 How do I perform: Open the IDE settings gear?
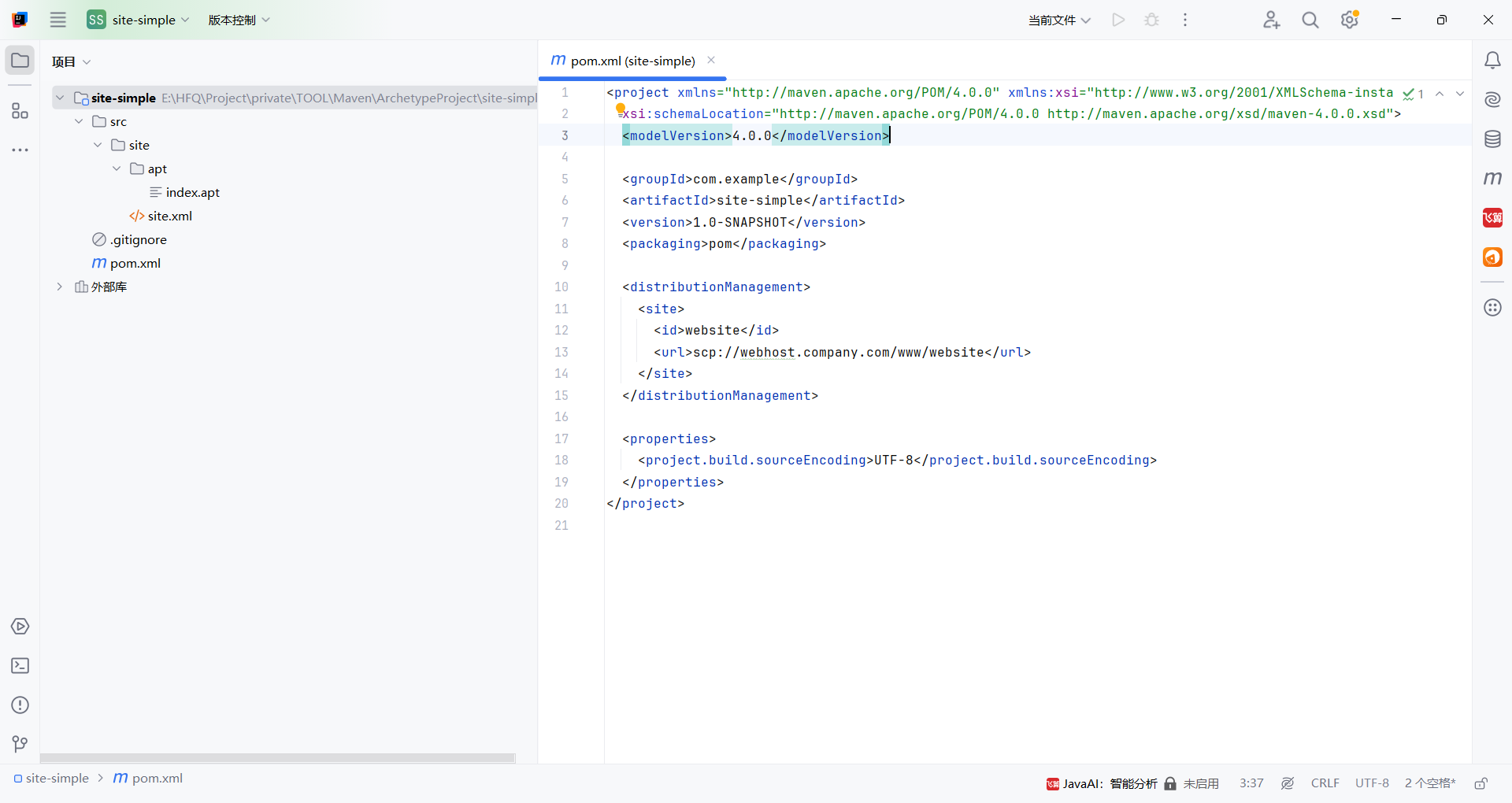(x=1350, y=20)
